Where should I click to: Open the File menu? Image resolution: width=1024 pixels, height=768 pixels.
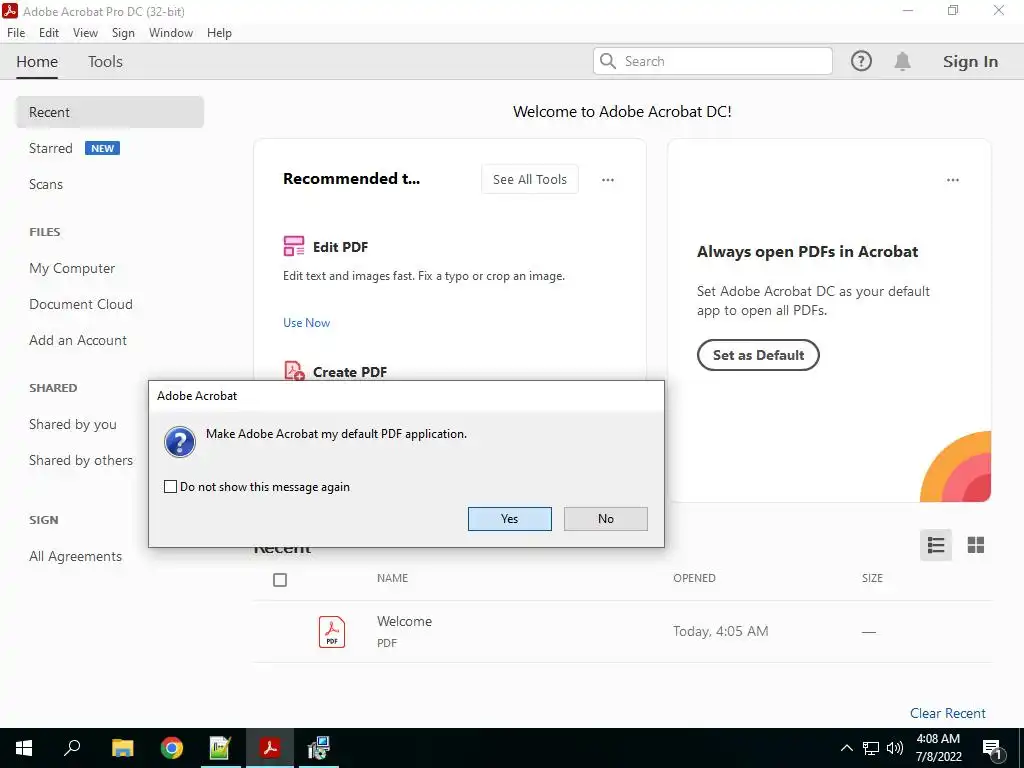(x=16, y=33)
